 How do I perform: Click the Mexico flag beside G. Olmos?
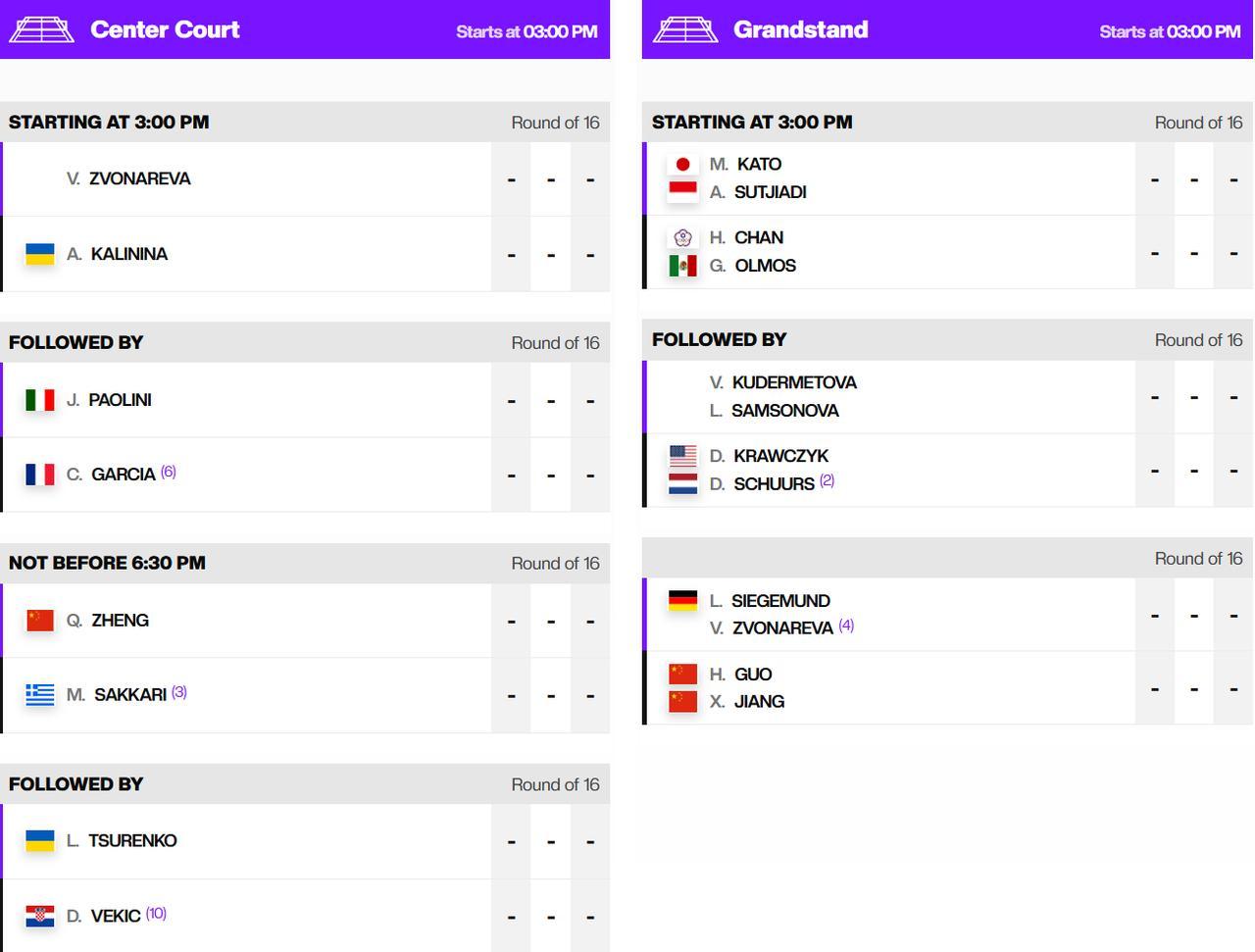(683, 266)
